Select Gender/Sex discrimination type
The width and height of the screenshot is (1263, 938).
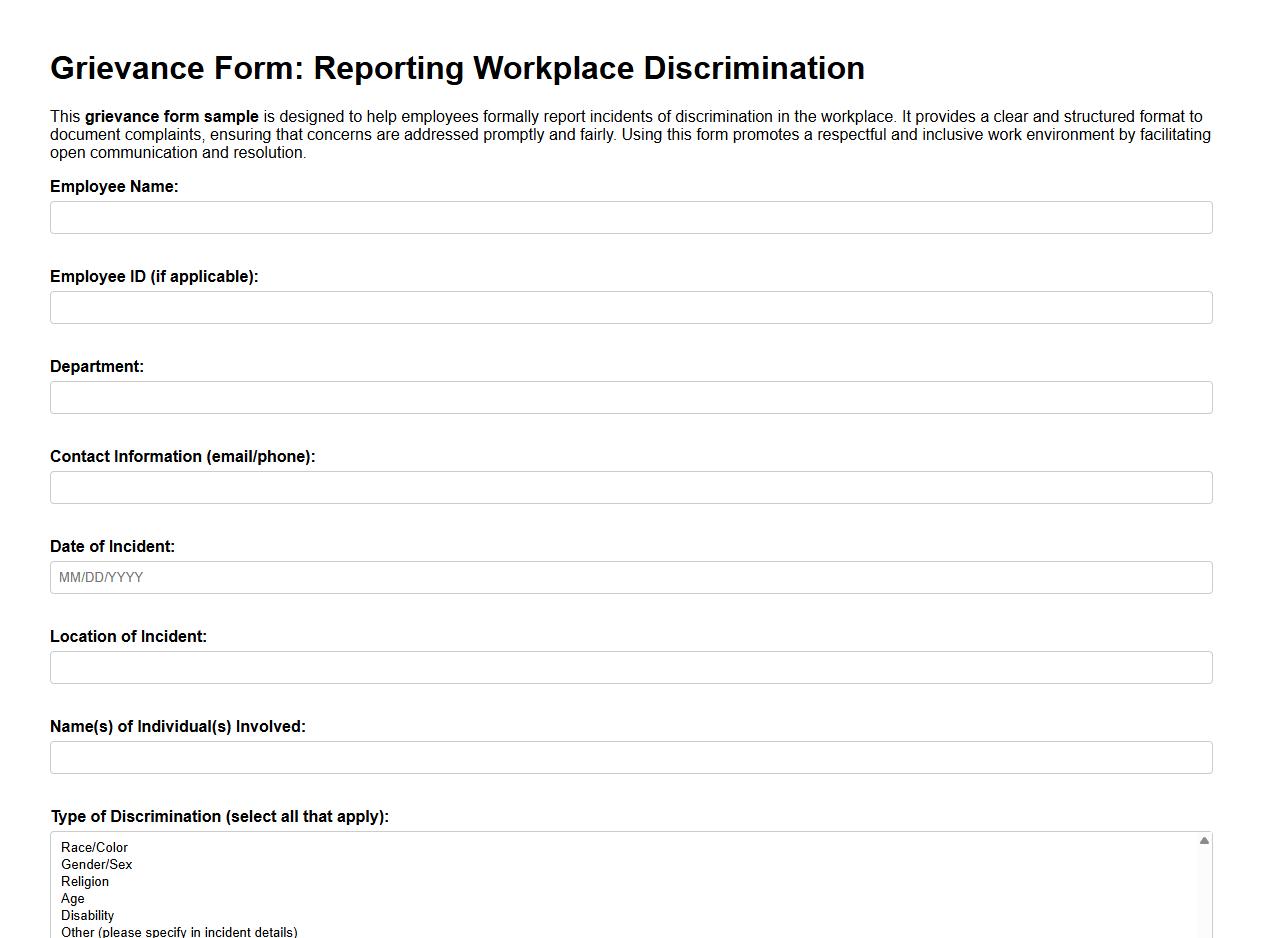tap(96, 864)
